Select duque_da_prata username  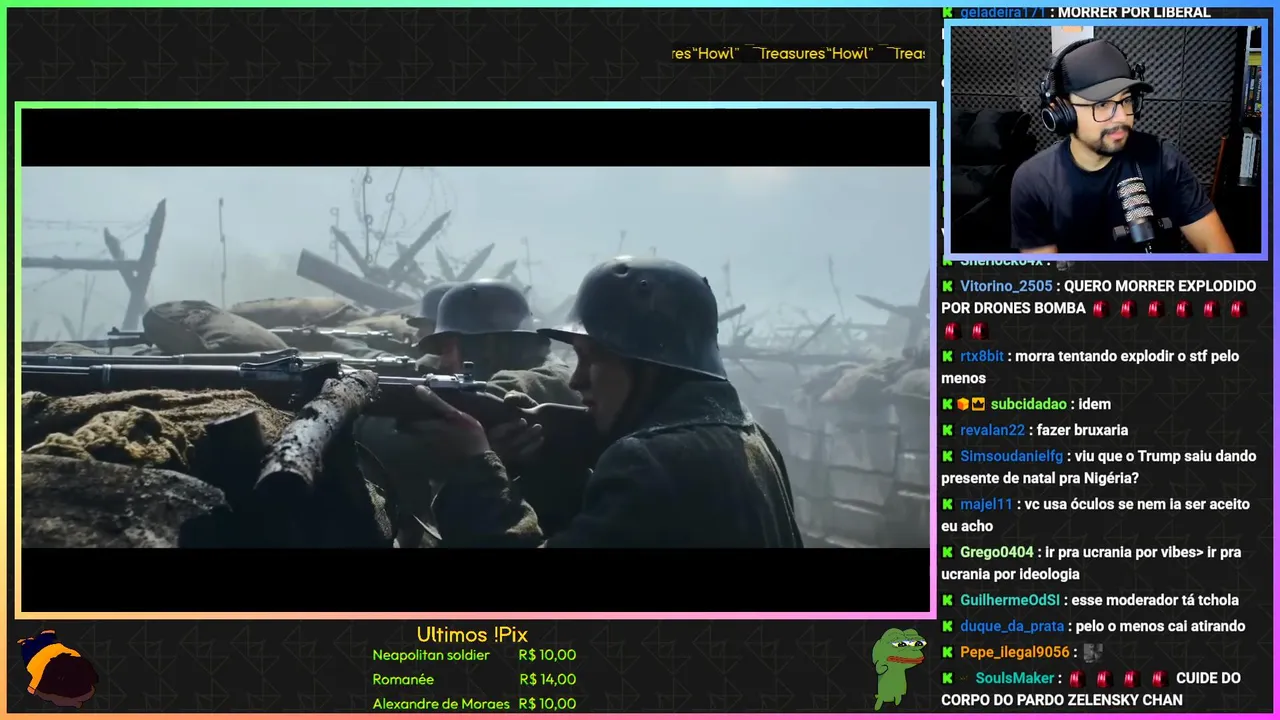click(1012, 626)
